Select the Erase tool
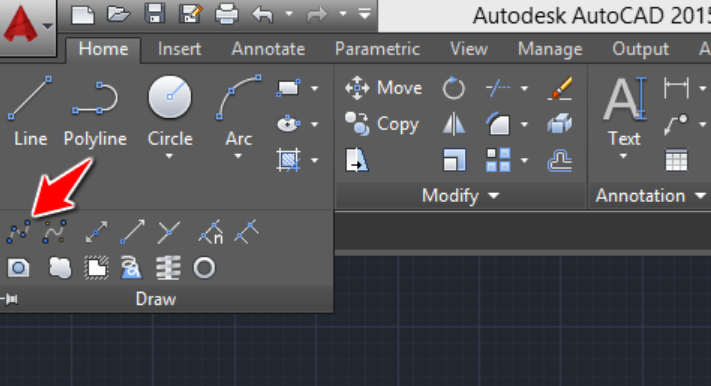 click(x=560, y=88)
